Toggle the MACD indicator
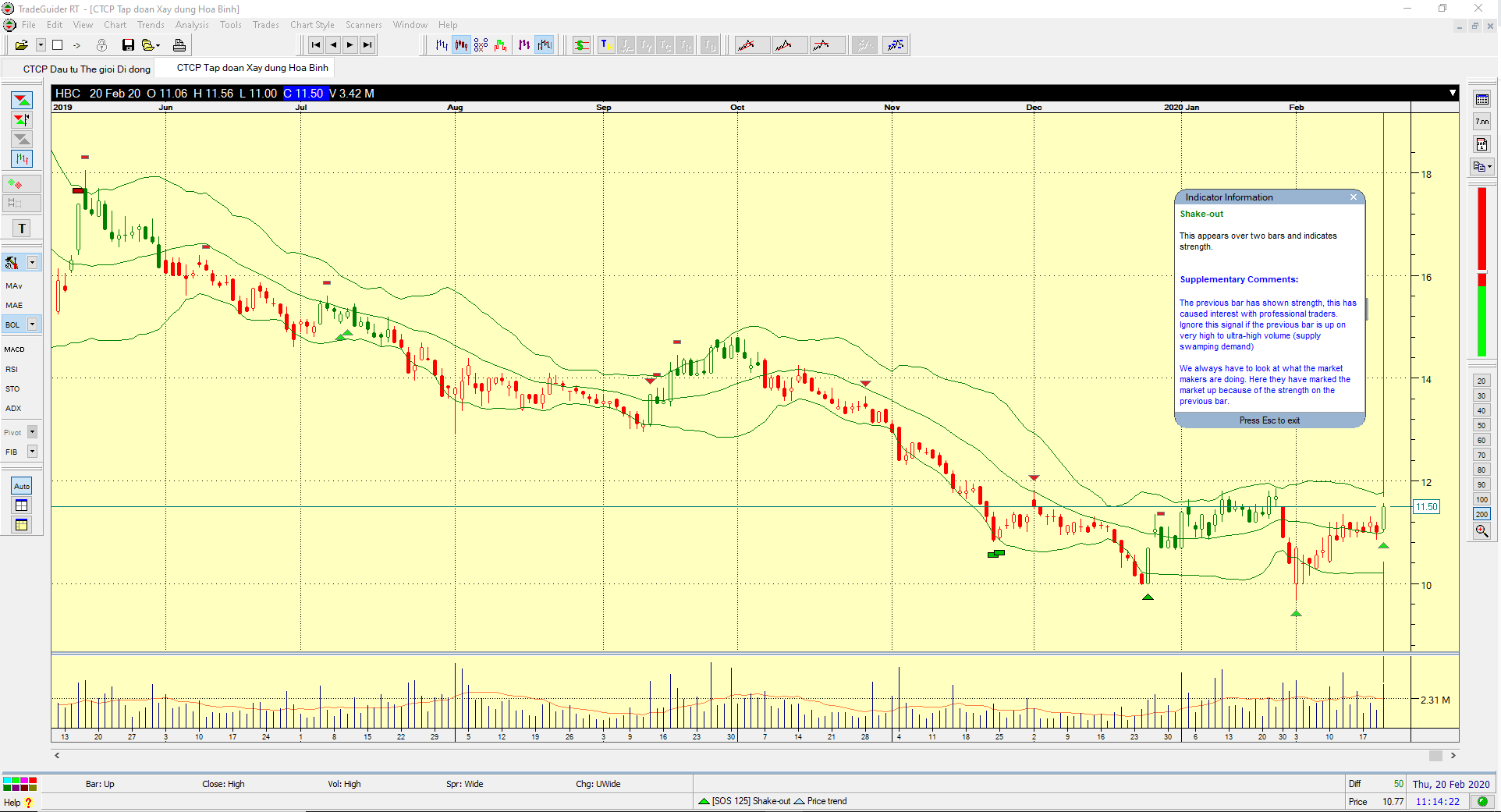Screen dimensions: 1501x812 pyautogui.click(x=14, y=349)
